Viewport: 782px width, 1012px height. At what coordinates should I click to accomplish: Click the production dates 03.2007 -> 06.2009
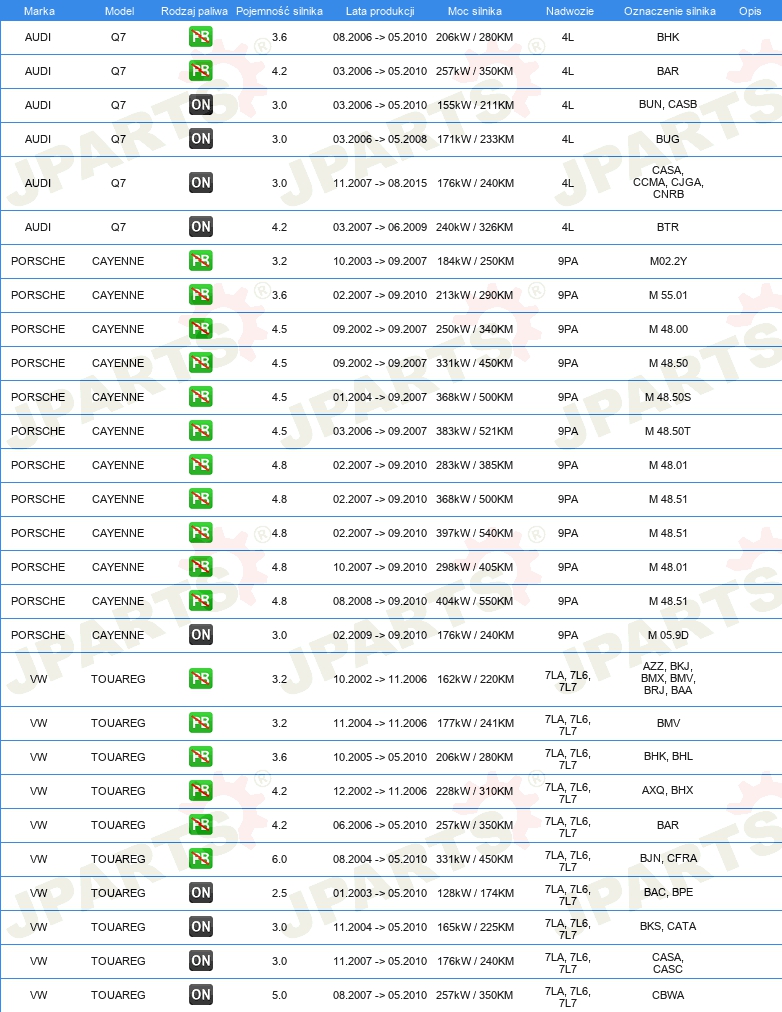point(380,227)
